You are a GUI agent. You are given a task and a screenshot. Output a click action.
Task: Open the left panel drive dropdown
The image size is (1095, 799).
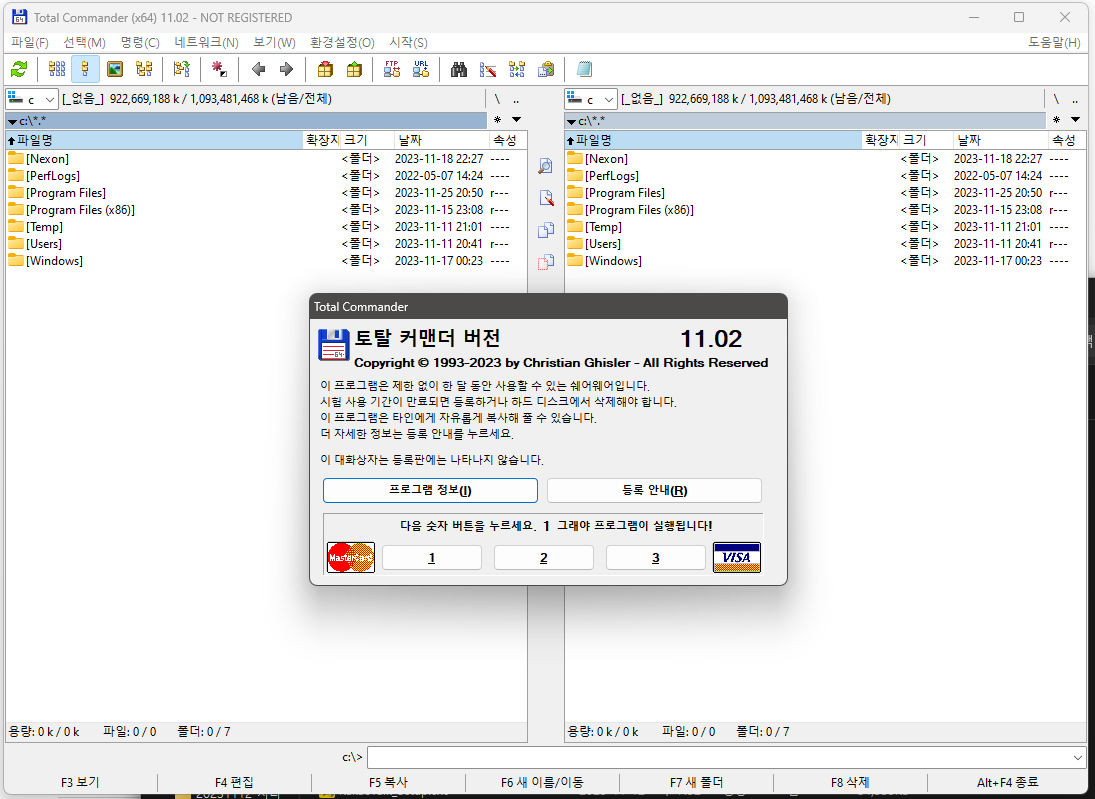coord(32,99)
